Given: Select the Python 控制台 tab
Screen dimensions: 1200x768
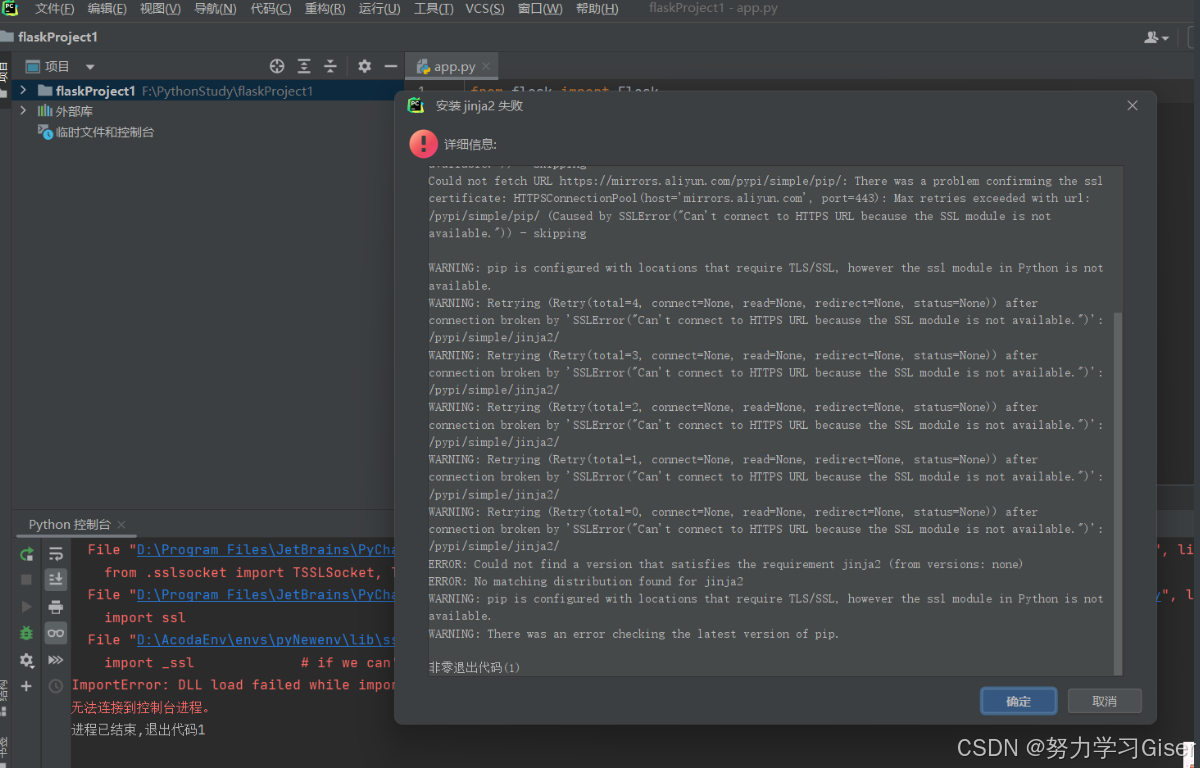Looking at the screenshot, I should point(69,524).
